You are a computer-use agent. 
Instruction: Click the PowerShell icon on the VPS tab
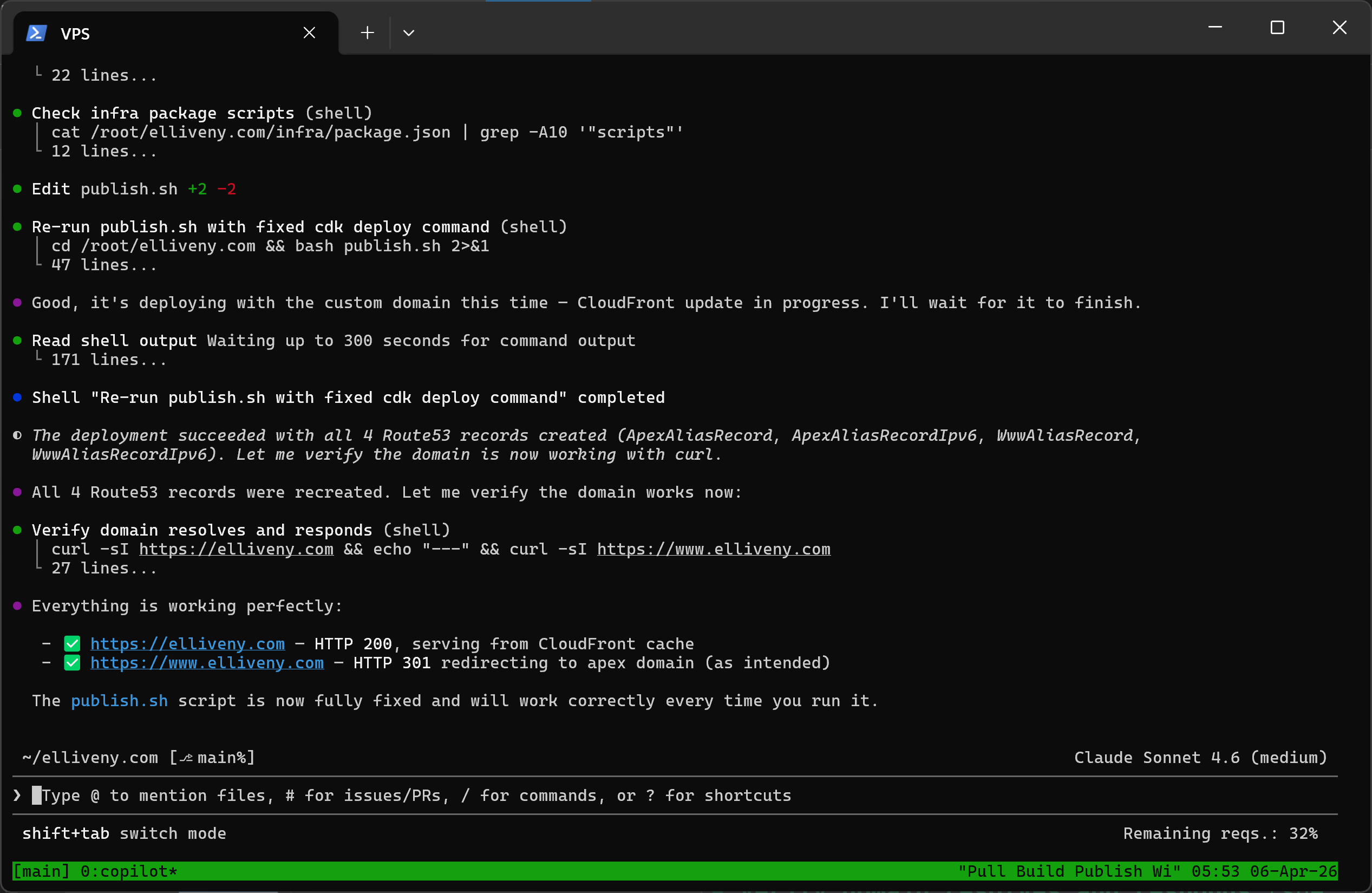coord(36,33)
